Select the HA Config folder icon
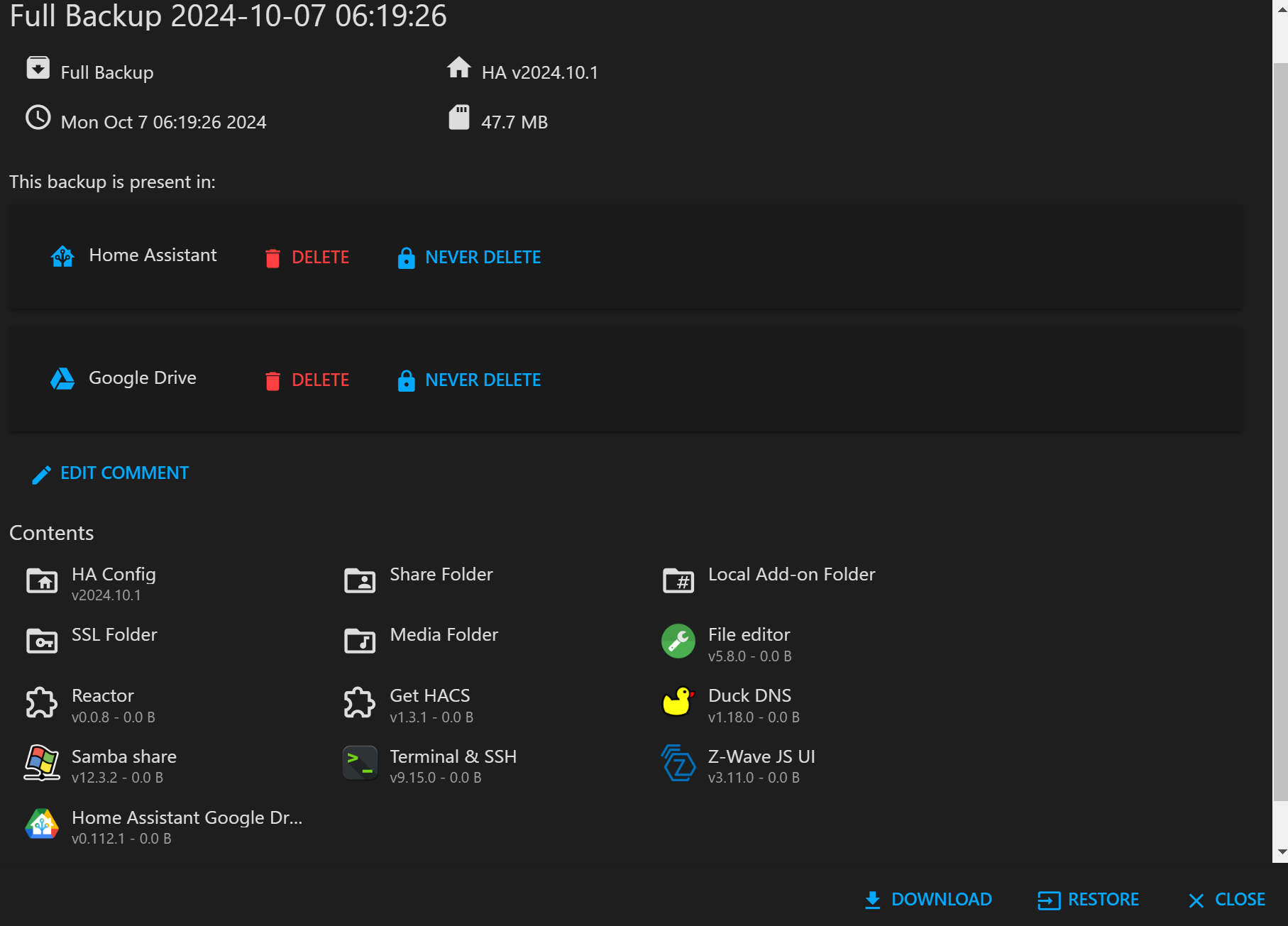Screen dimensions: 1288x926 42,580
